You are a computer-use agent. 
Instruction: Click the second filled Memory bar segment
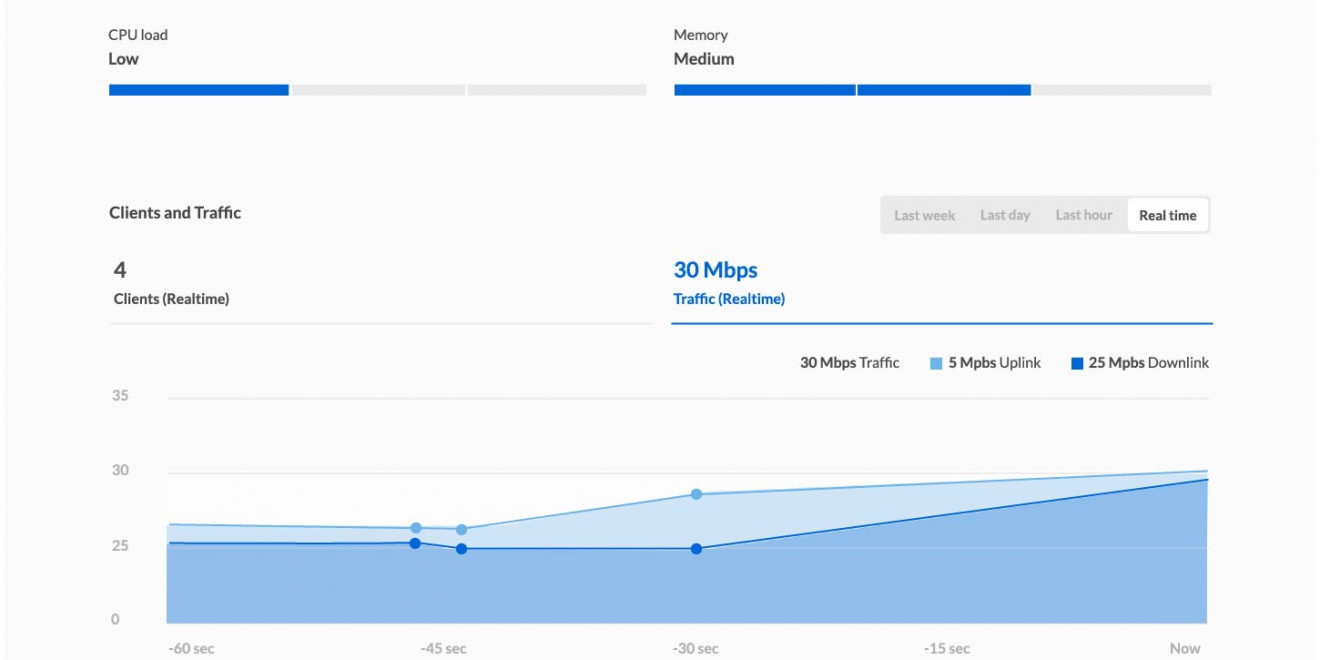click(943, 90)
